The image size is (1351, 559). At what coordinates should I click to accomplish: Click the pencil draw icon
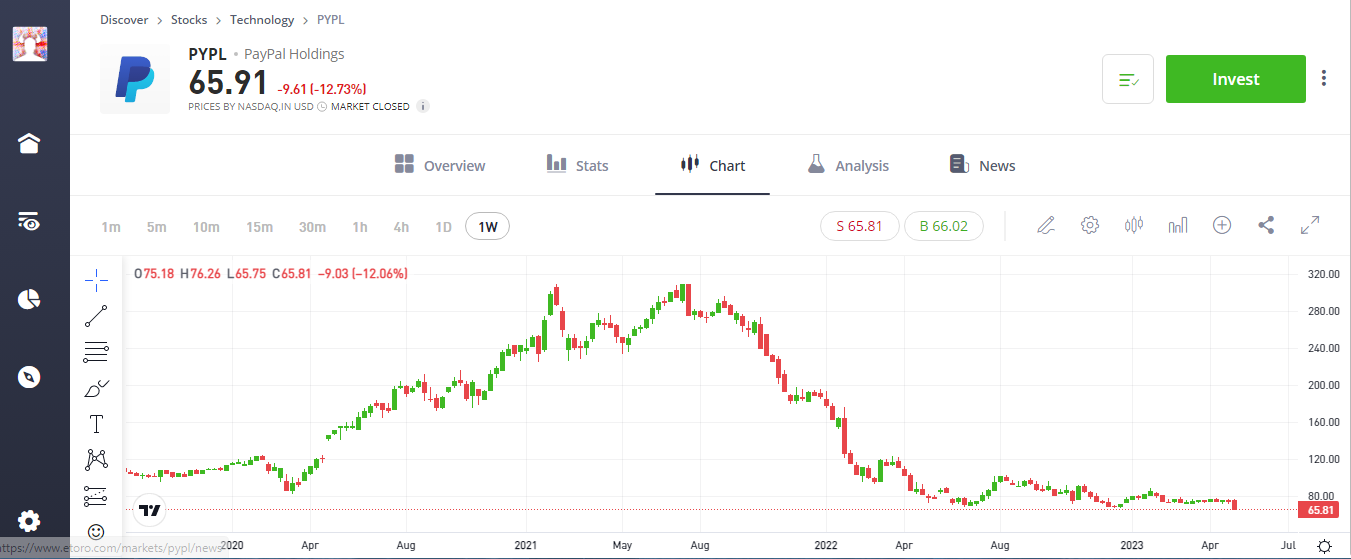[x=1046, y=225]
